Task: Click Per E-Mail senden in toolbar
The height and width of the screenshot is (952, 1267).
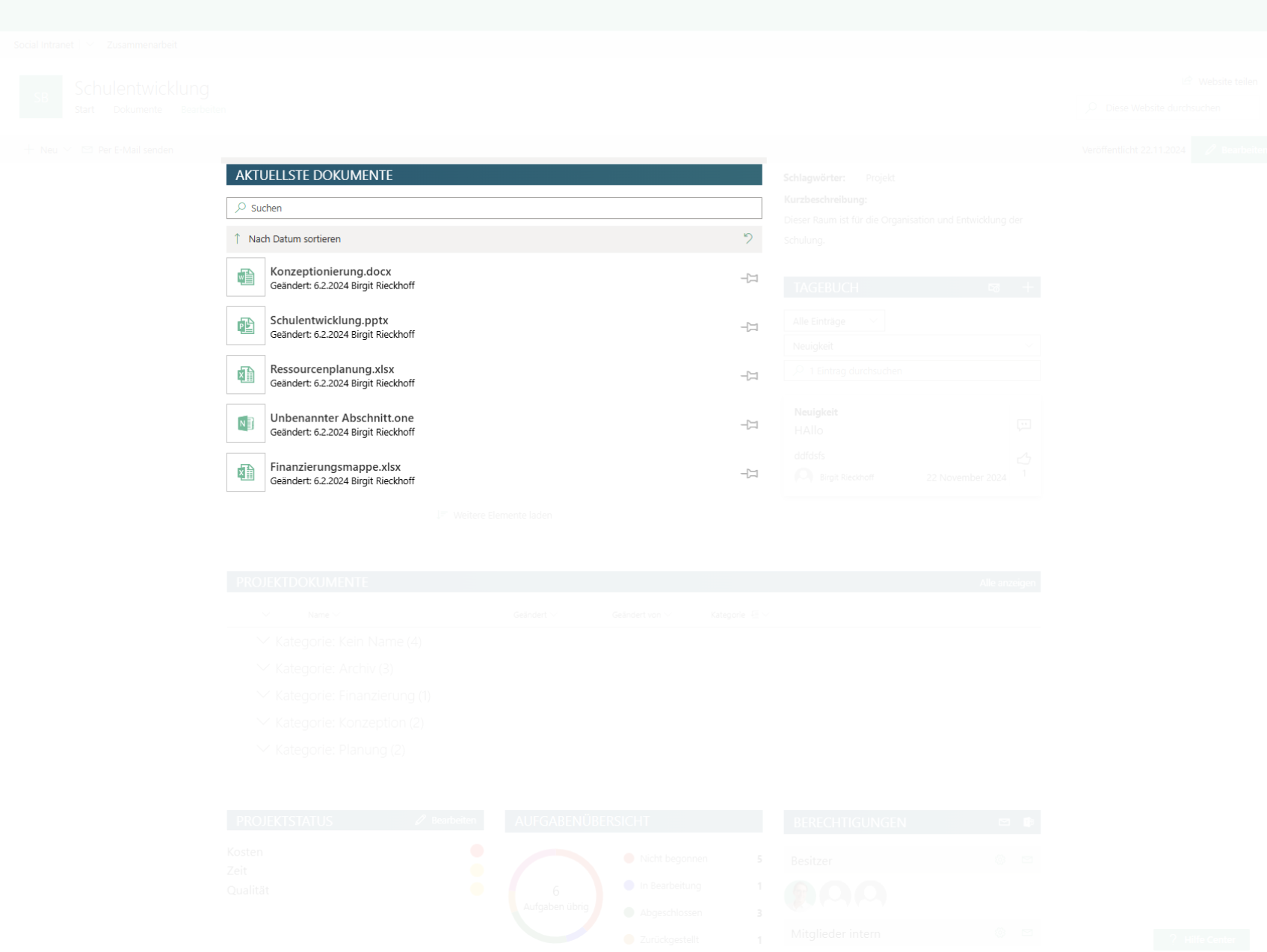Action: click(127, 150)
